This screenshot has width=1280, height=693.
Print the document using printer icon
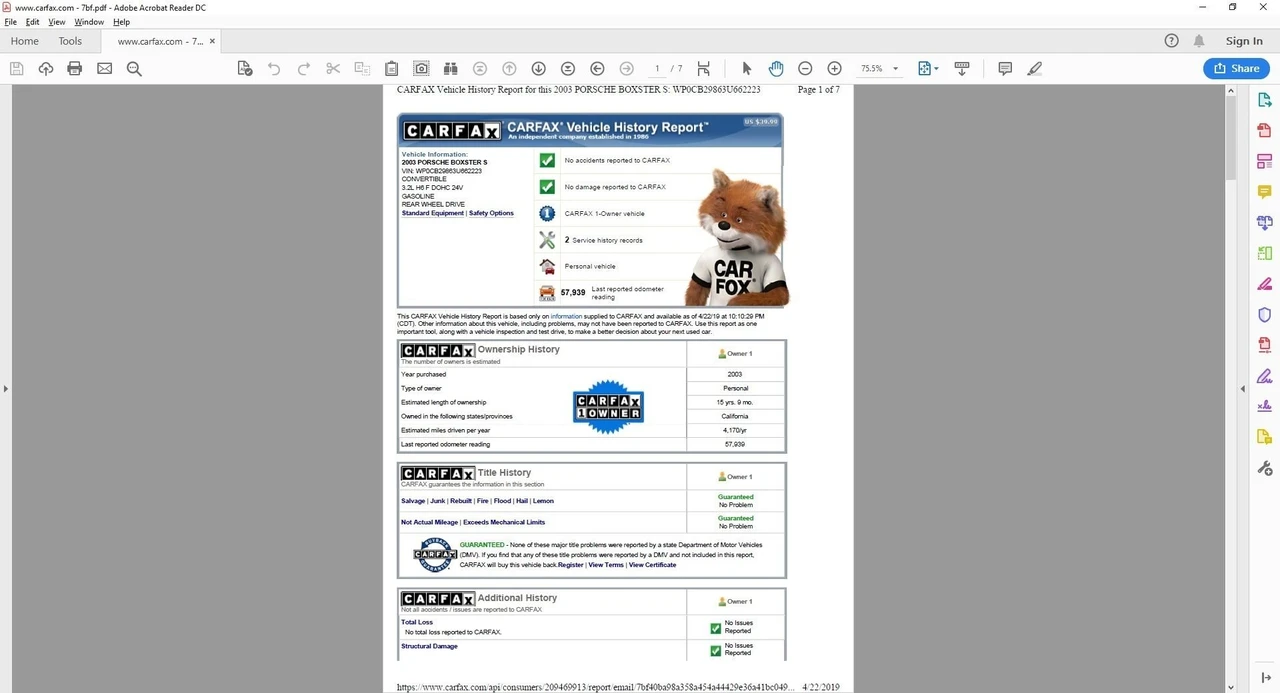[75, 69]
